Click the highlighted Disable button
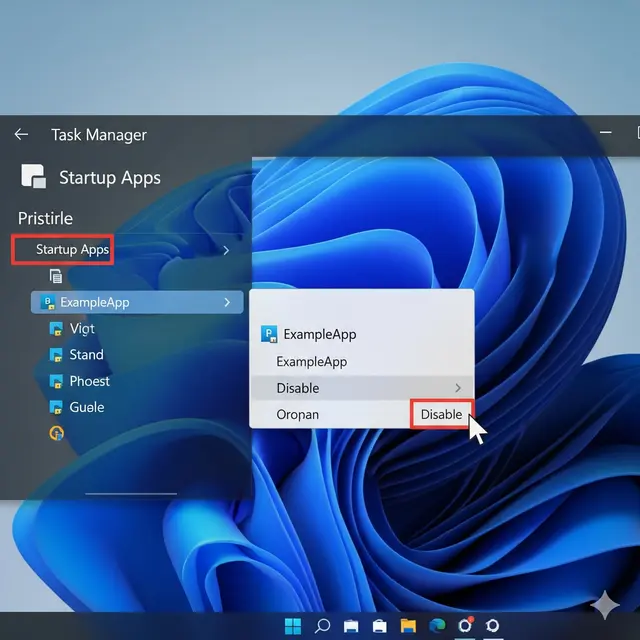The image size is (640, 640). pos(442,414)
